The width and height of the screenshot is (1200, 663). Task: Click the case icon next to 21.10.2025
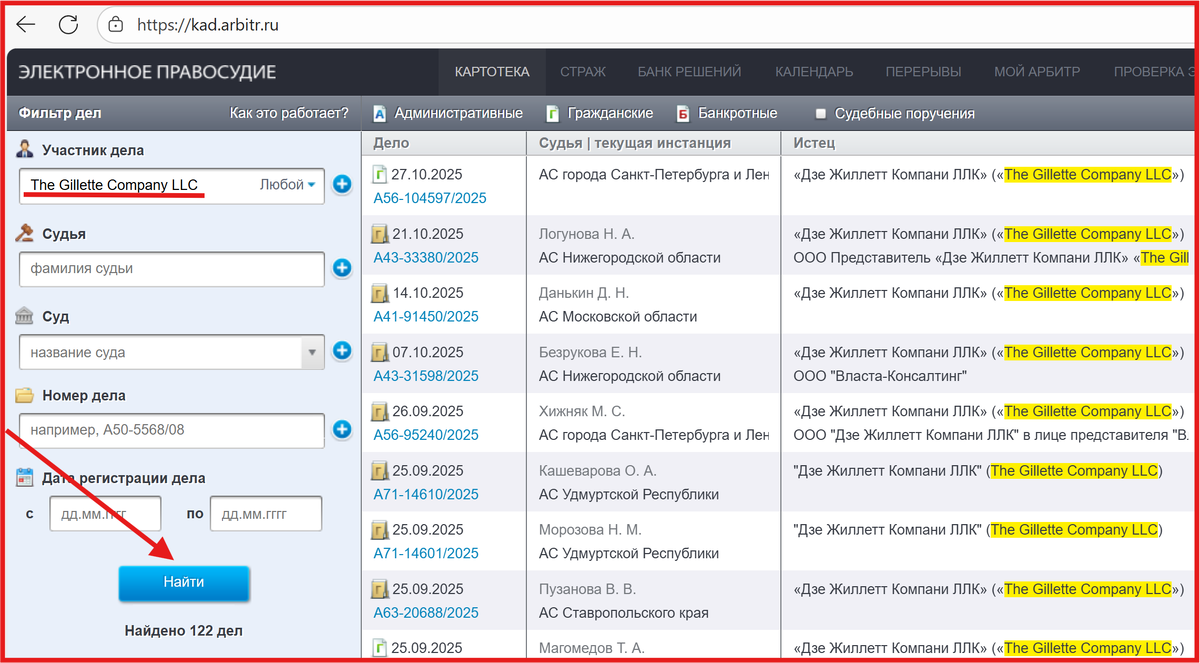380,234
